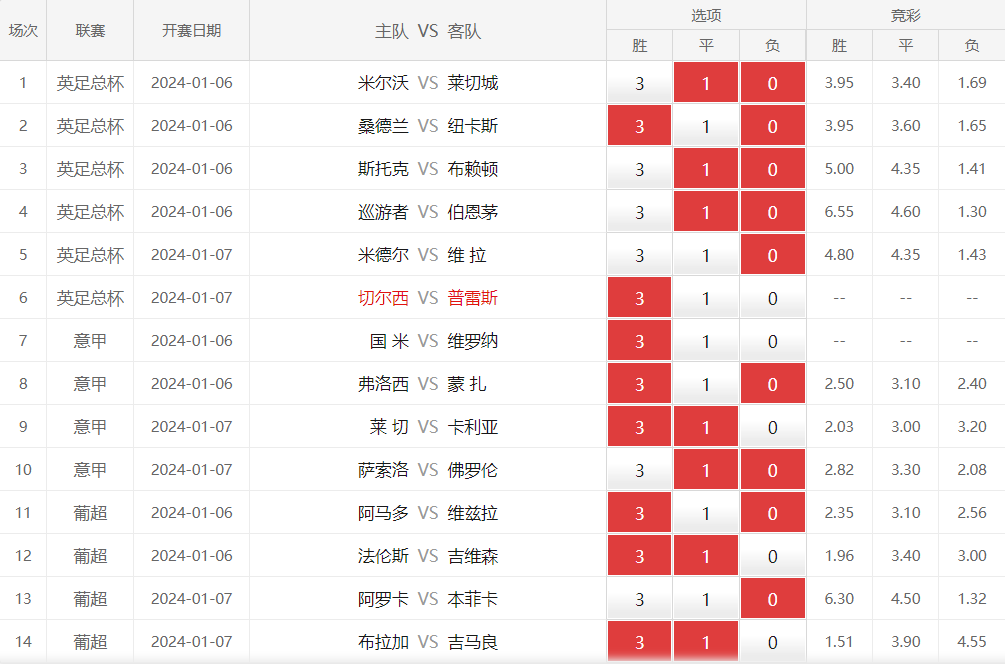1005x666 pixels.
Task: Deselect win option 3 for 弗洛西 VS 蒙扎
Action: (639, 383)
